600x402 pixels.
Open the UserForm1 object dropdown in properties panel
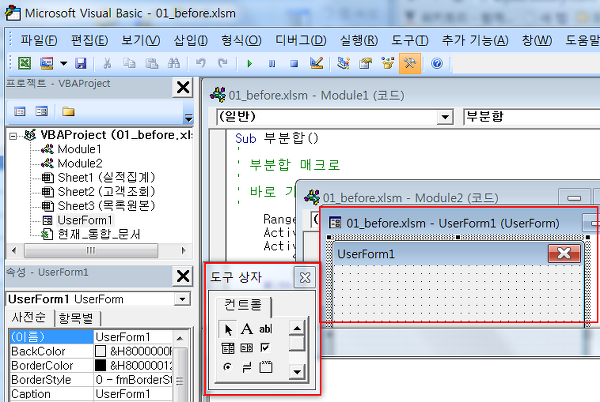click(x=182, y=299)
